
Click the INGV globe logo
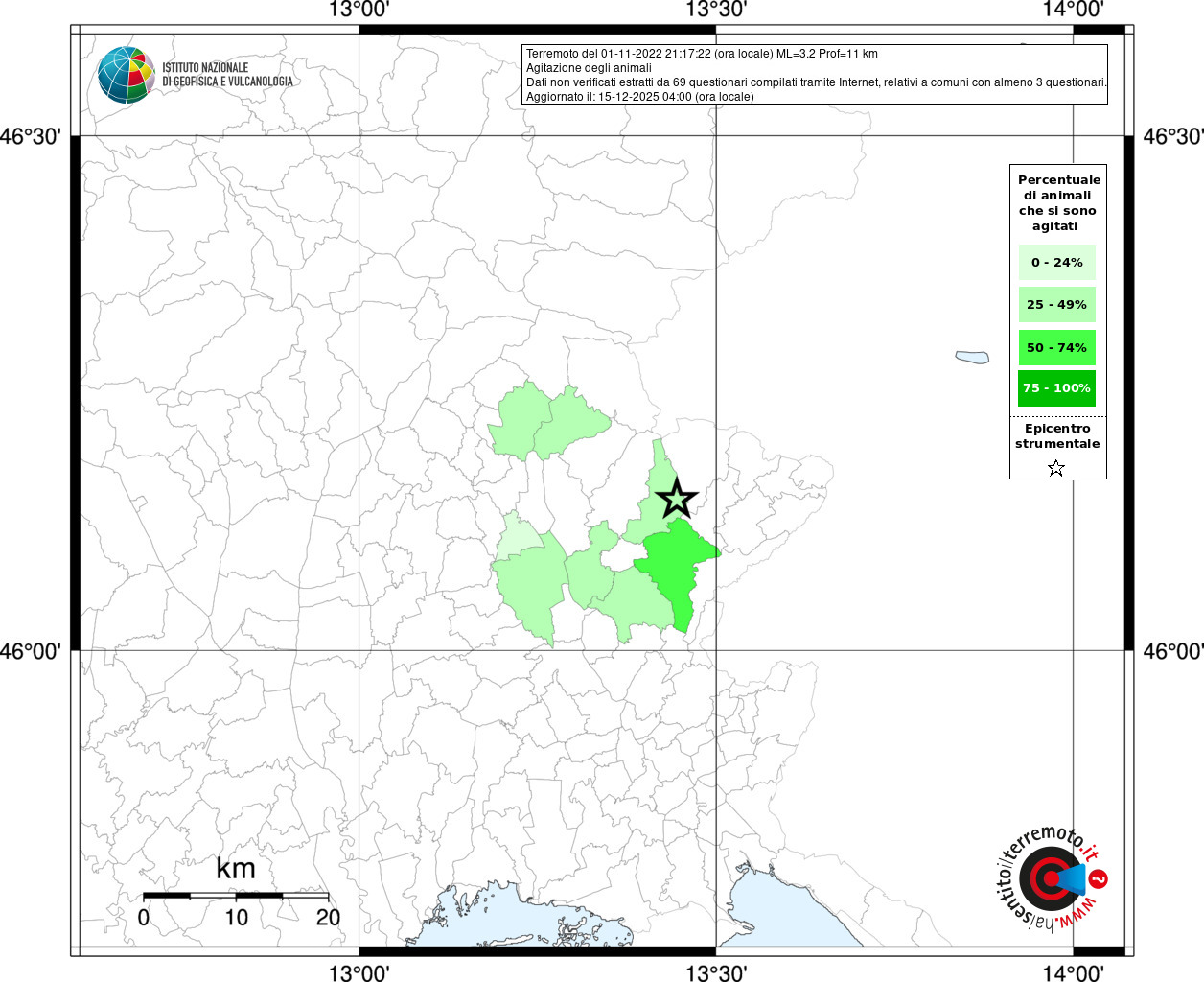pos(127,75)
